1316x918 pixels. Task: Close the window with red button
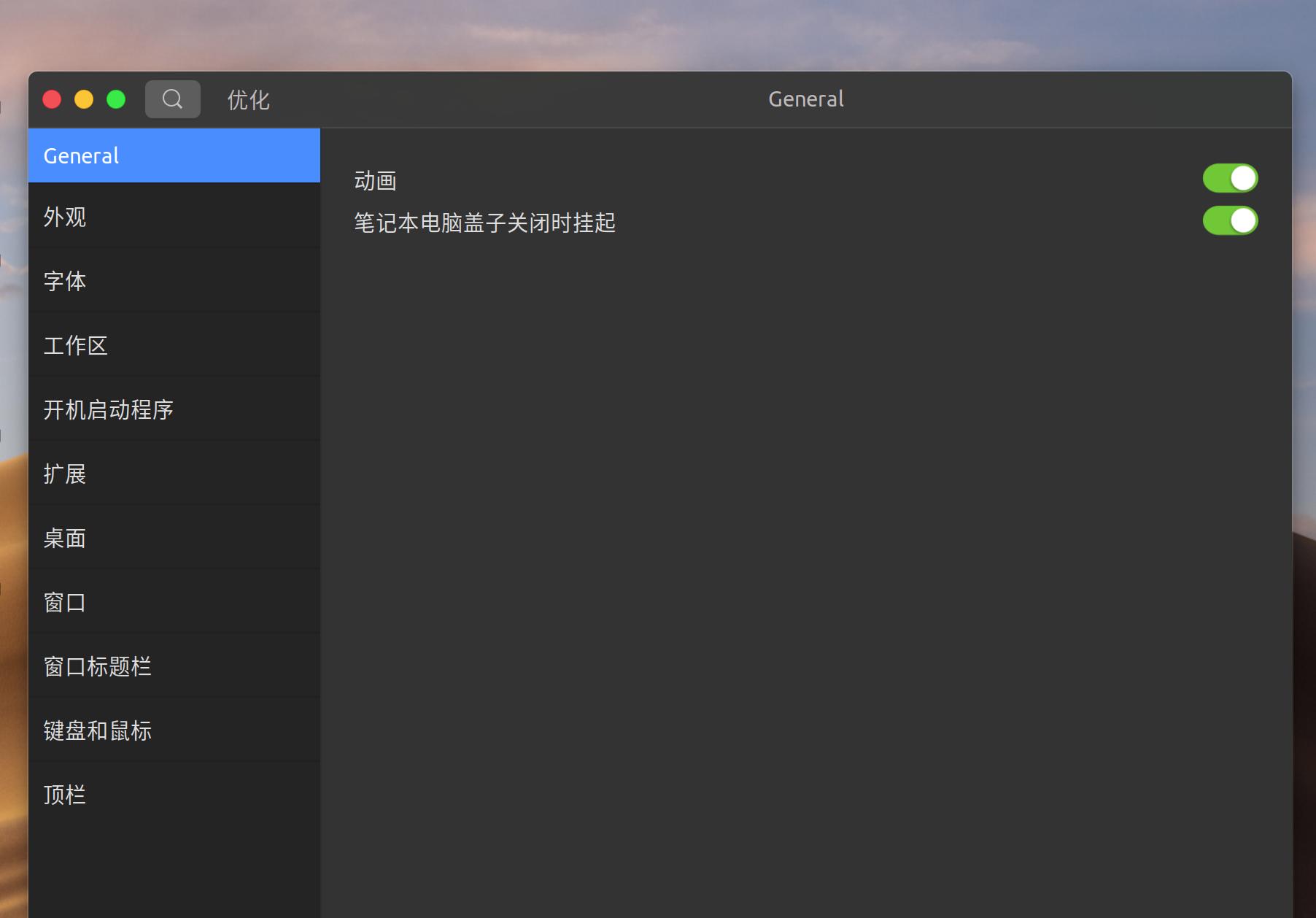click(x=52, y=99)
